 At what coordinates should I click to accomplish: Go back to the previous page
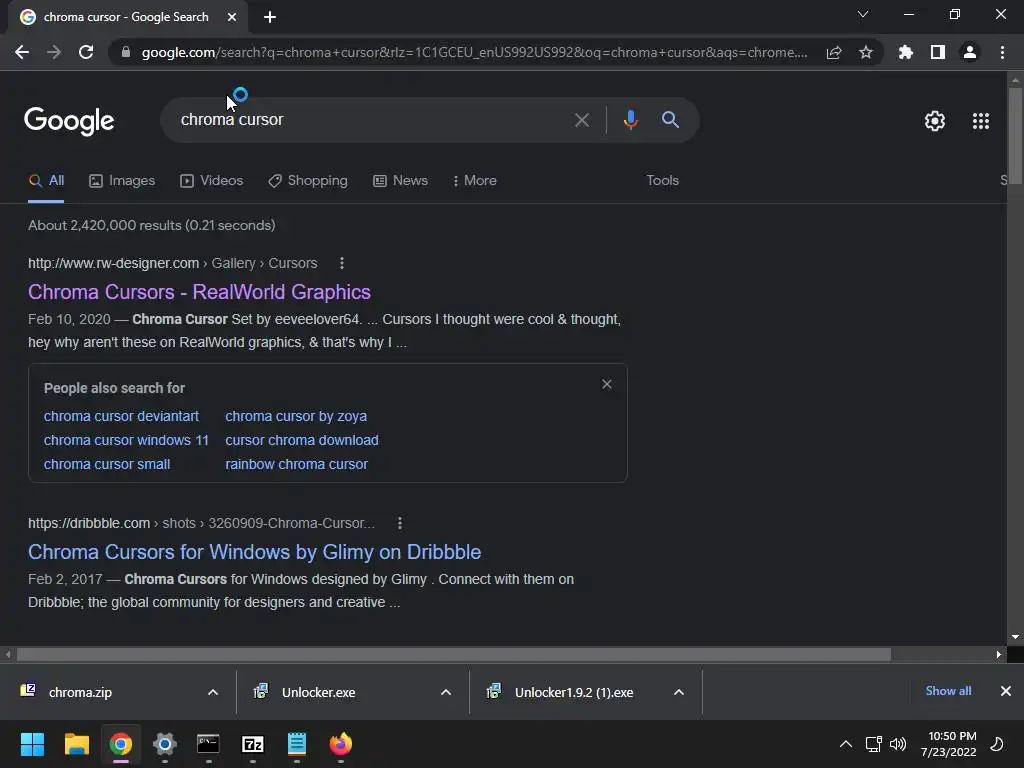(22, 52)
